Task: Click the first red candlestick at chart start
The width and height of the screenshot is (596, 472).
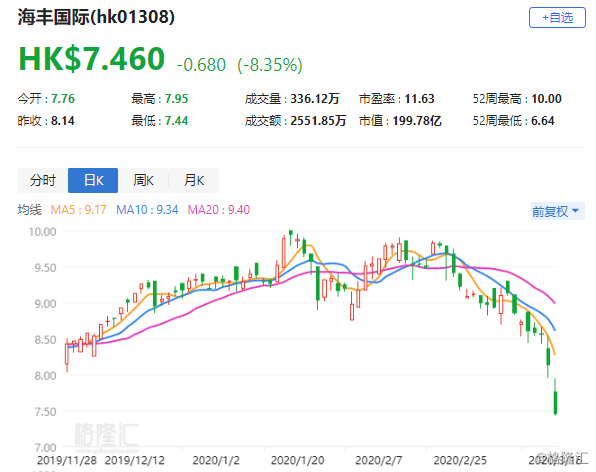Action: [x=67, y=354]
